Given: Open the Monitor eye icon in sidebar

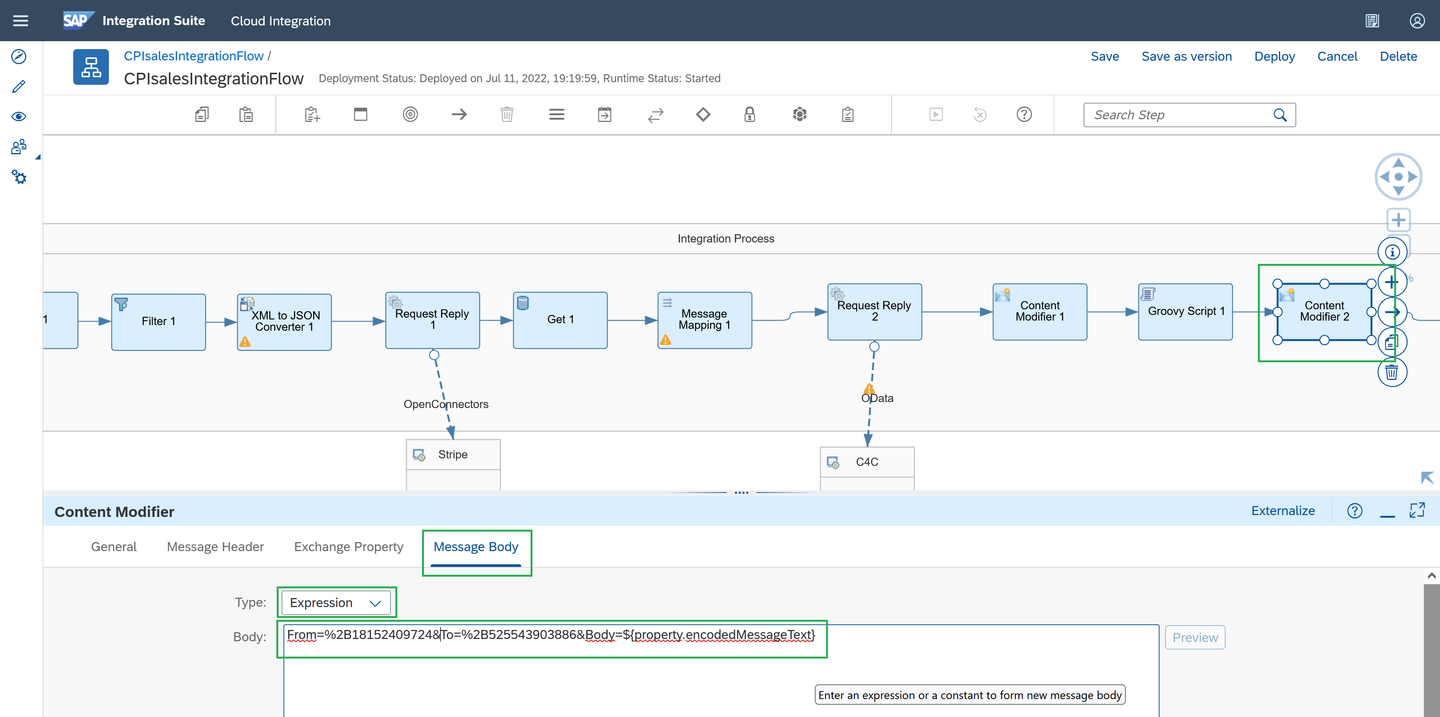Looking at the screenshot, I should (x=18, y=117).
